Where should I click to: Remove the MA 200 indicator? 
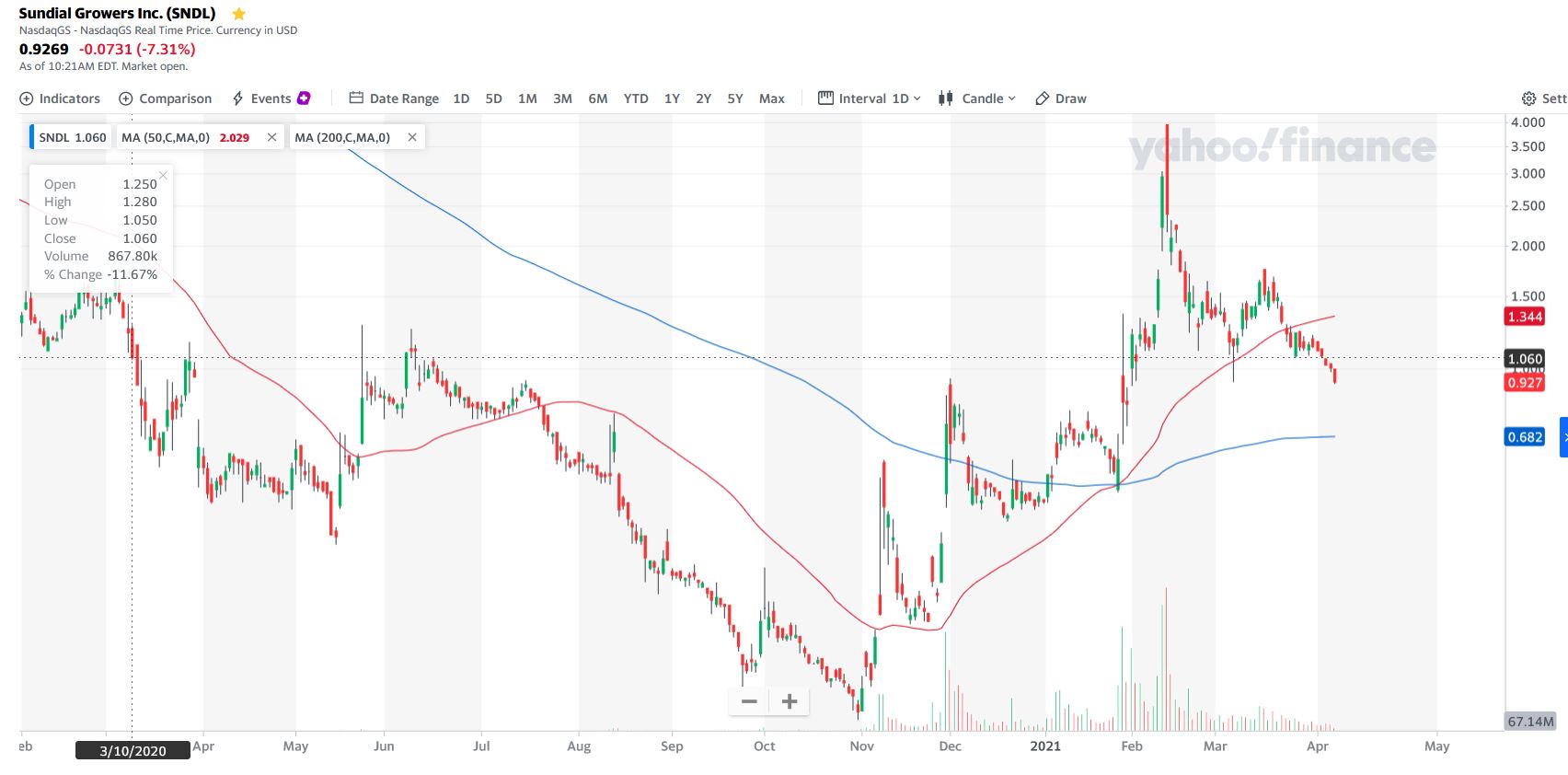point(412,137)
